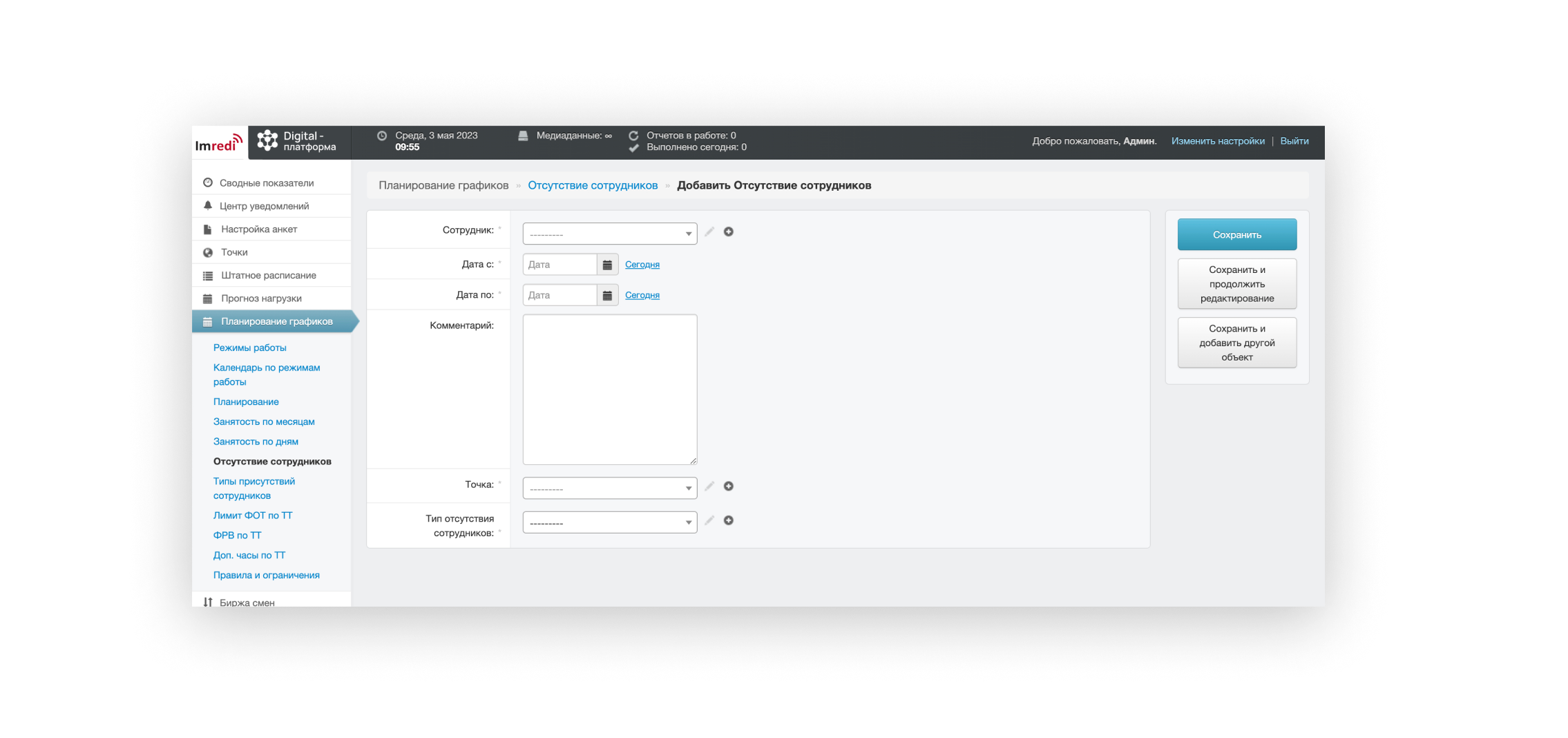Open Штатное расписание menu item
Image resolution: width=1568 pixels, height=738 pixels.
[271, 276]
